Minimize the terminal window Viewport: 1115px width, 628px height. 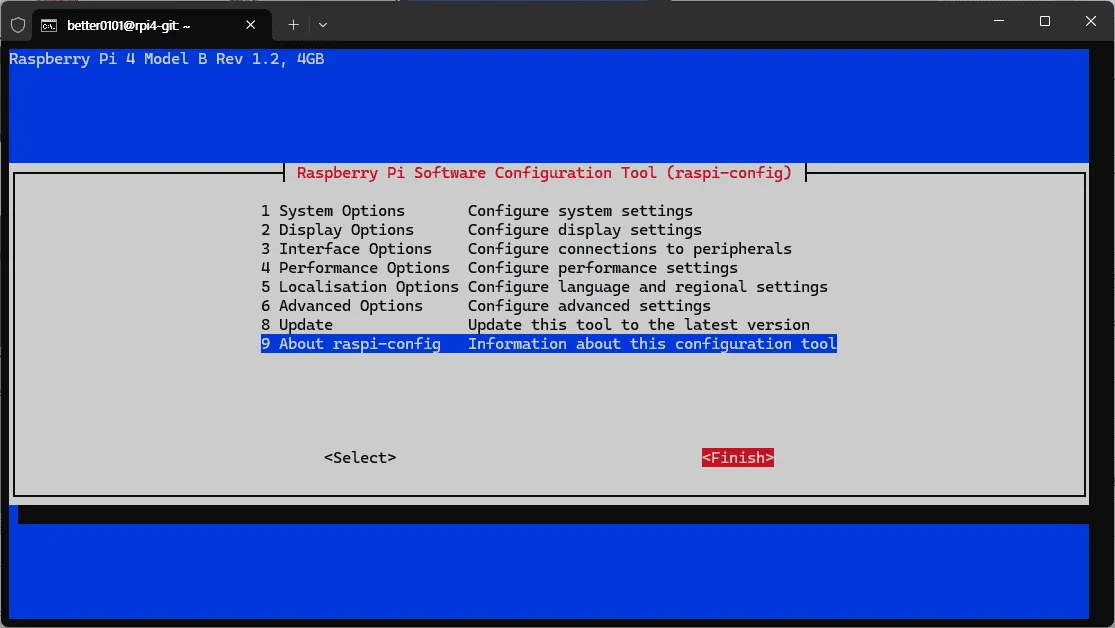pos(999,21)
